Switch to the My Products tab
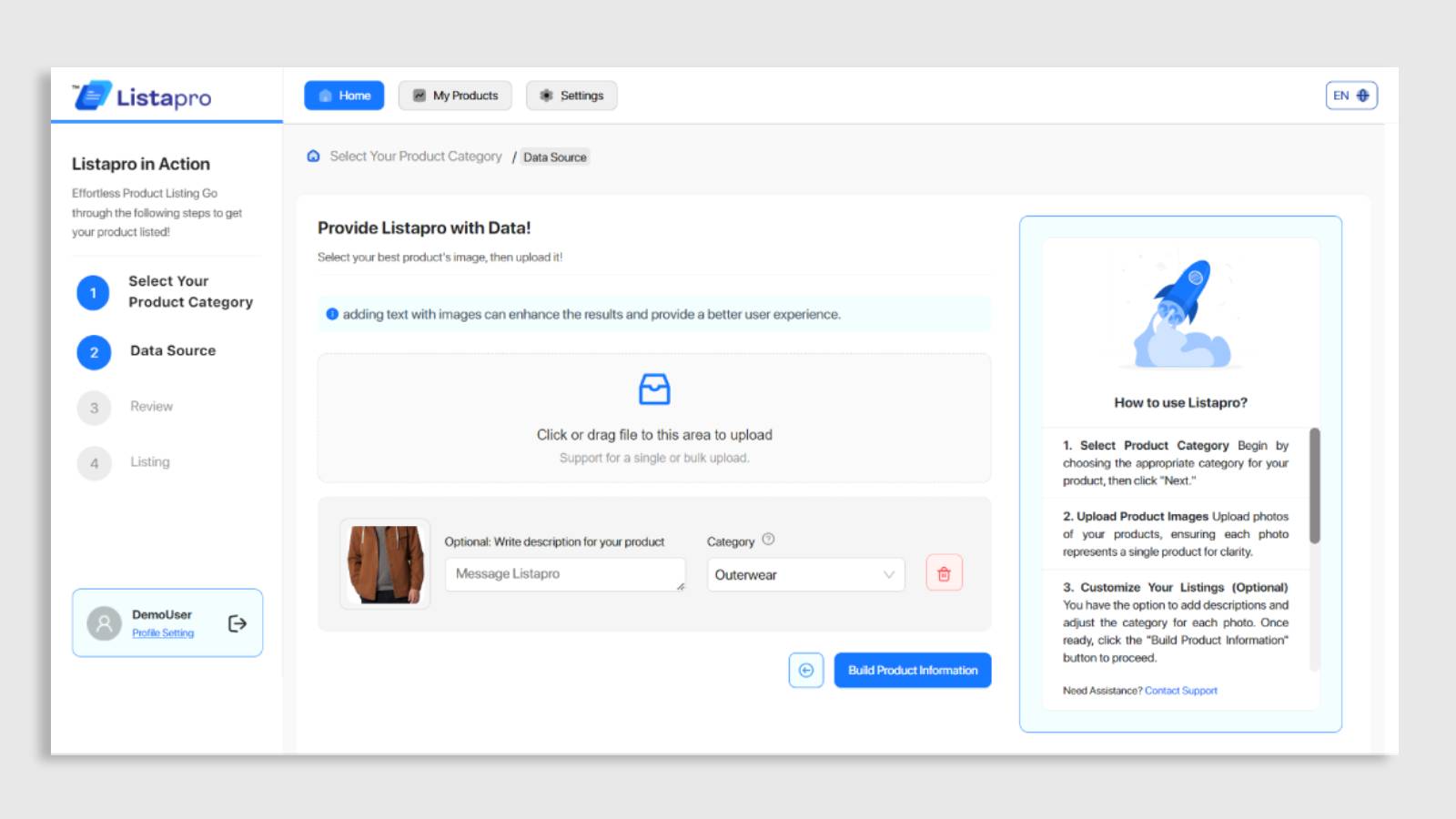The height and width of the screenshot is (819, 1456). tap(455, 95)
